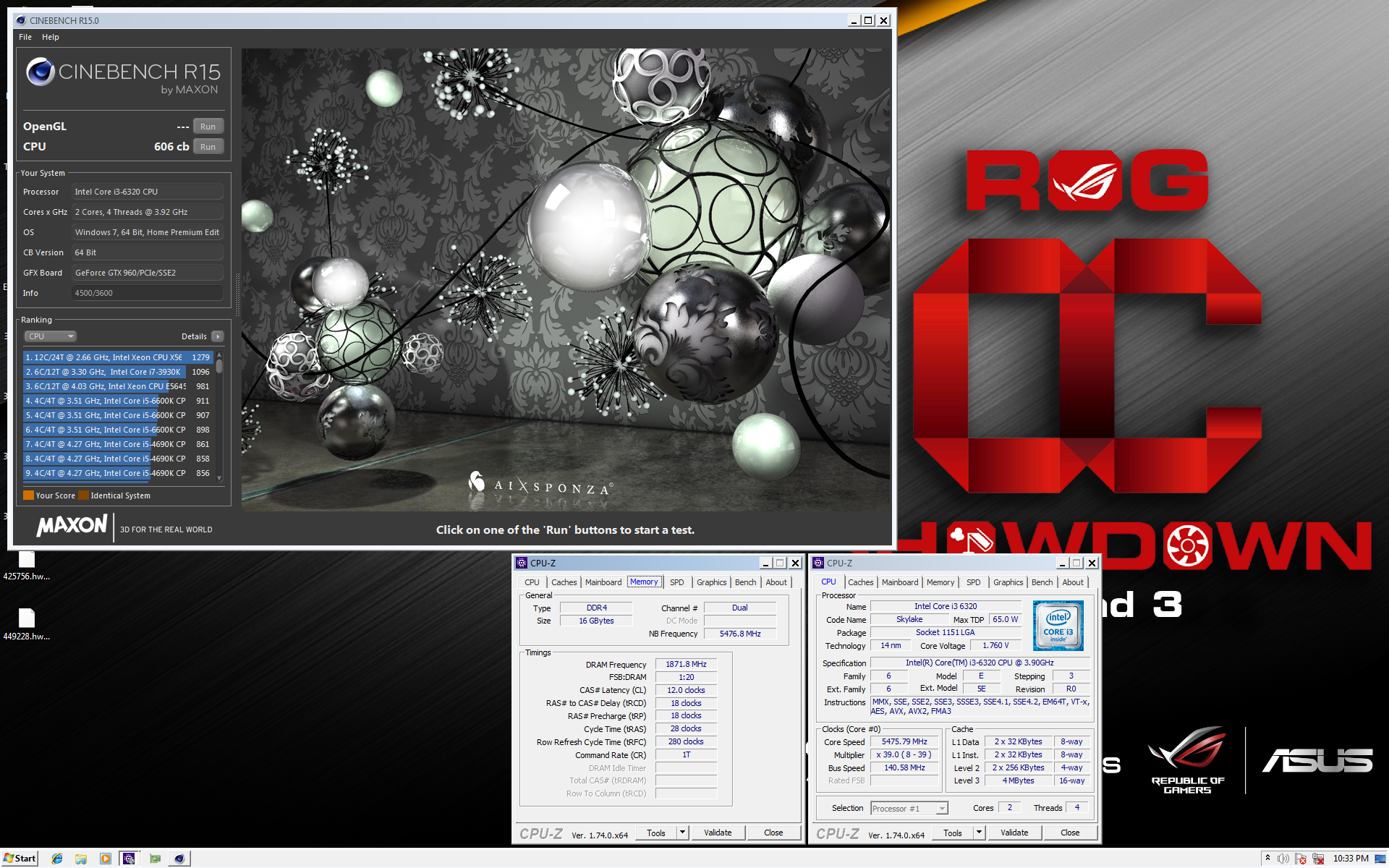Click the Cinebench title bar icon

pyautogui.click(x=20, y=20)
